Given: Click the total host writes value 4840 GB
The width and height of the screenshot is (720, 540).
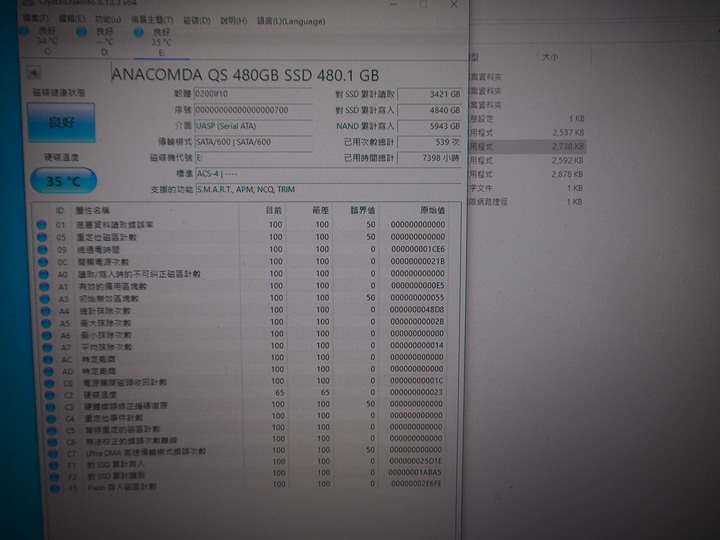Looking at the screenshot, I should coord(429,110).
